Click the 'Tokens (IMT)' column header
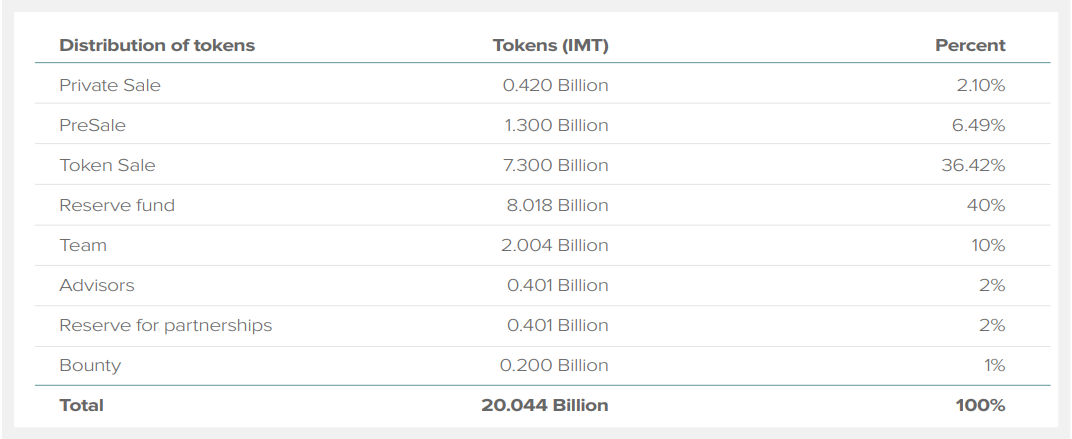The image size is (1072, 439). pos(550,45)
